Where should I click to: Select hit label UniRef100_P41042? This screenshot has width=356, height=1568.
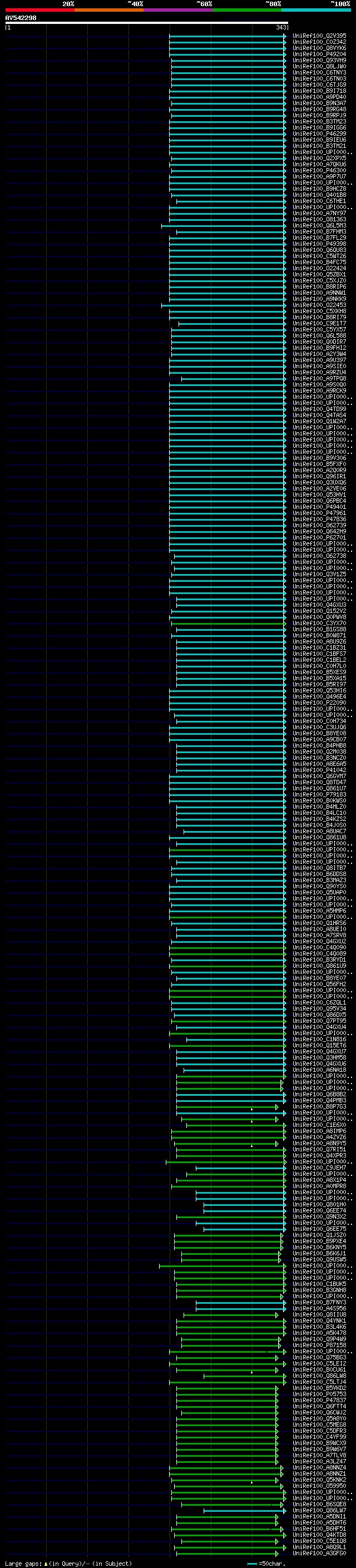tap(319, 770)
